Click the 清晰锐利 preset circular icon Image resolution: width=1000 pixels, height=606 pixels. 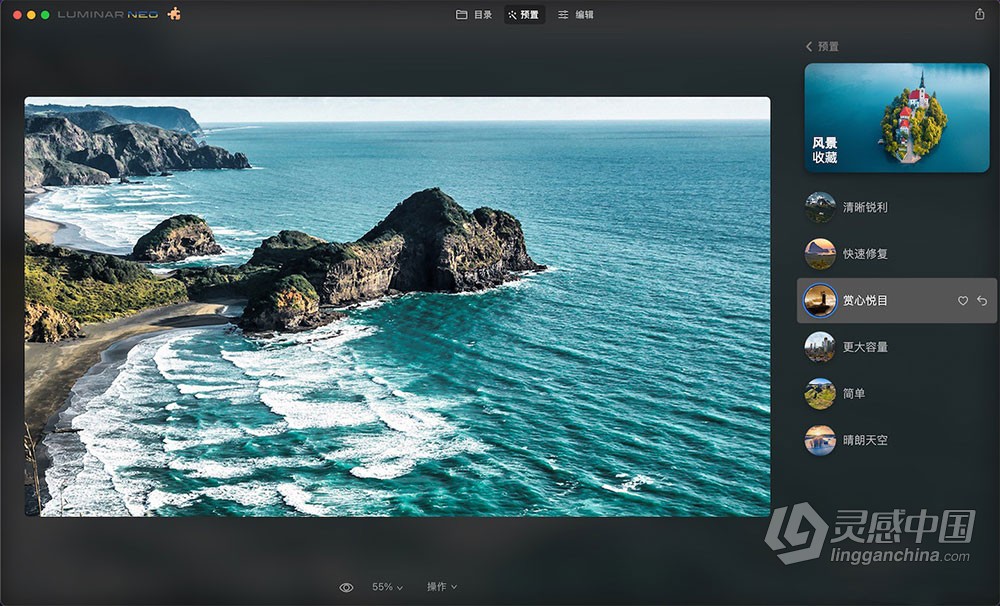click(x=820, y=207)
